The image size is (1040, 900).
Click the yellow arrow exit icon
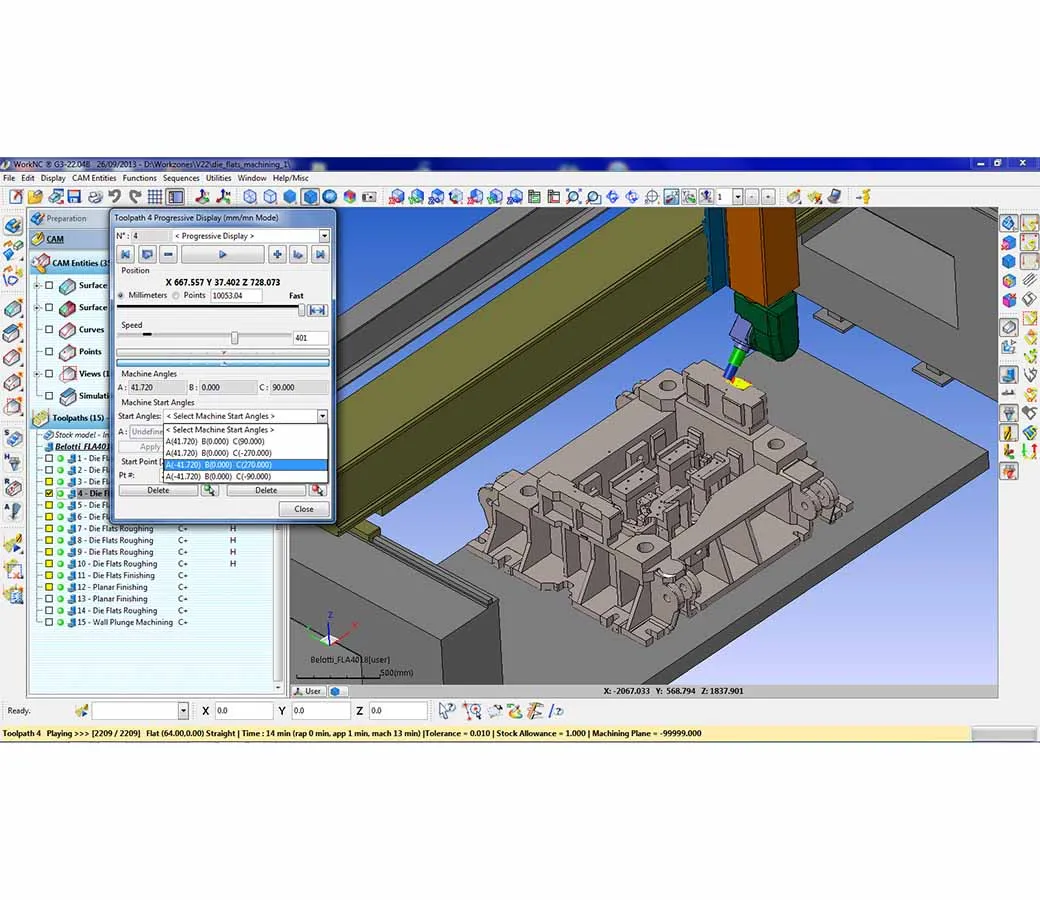(863, 196)
